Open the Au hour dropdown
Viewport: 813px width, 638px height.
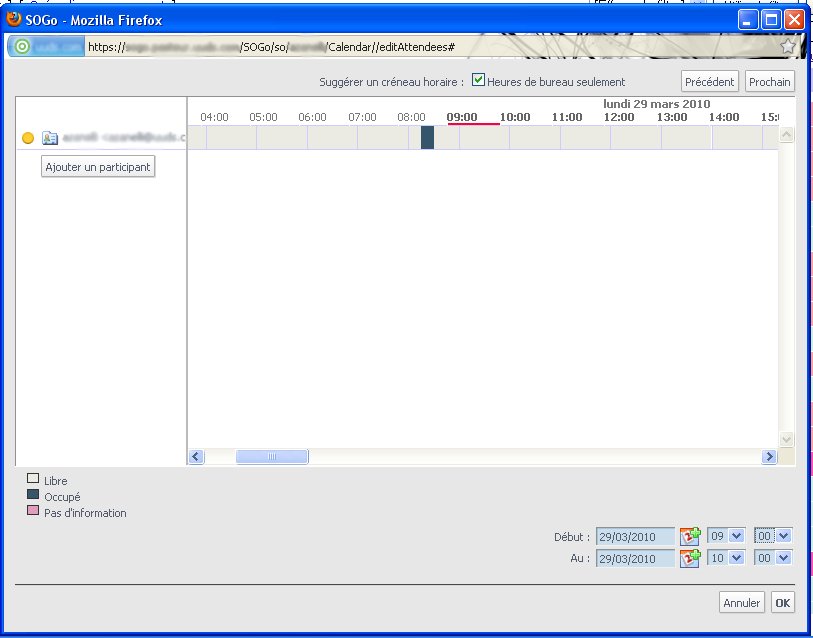tap(726, 558)
